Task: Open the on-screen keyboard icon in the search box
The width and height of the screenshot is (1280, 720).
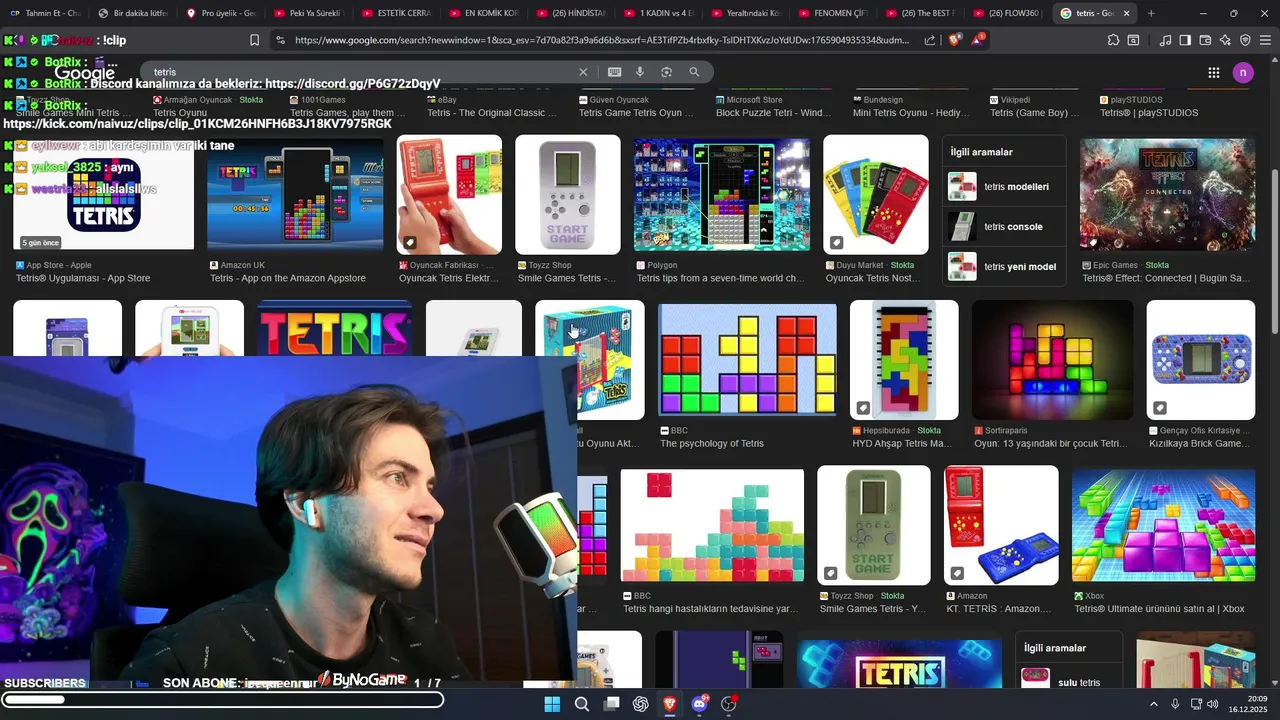Action: click(614, 72)
